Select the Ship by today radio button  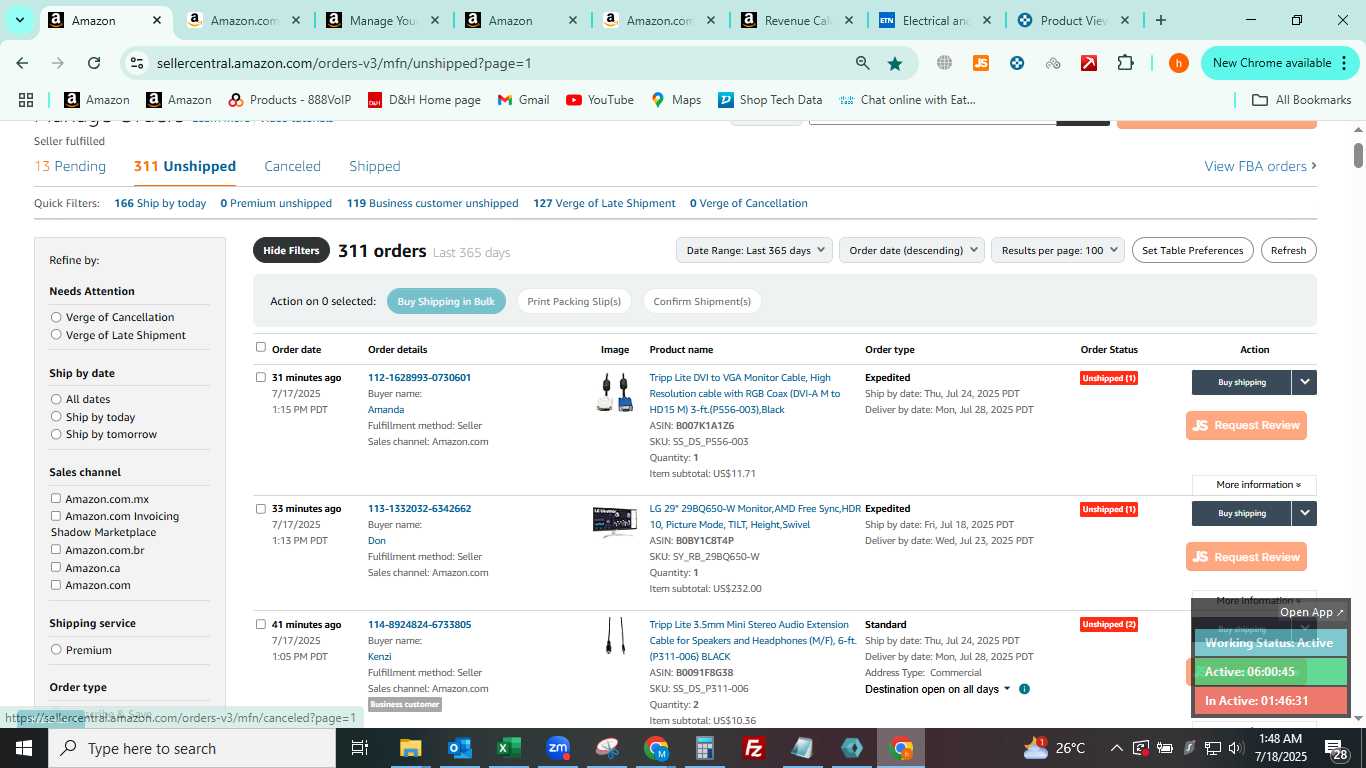pos(56,417)
